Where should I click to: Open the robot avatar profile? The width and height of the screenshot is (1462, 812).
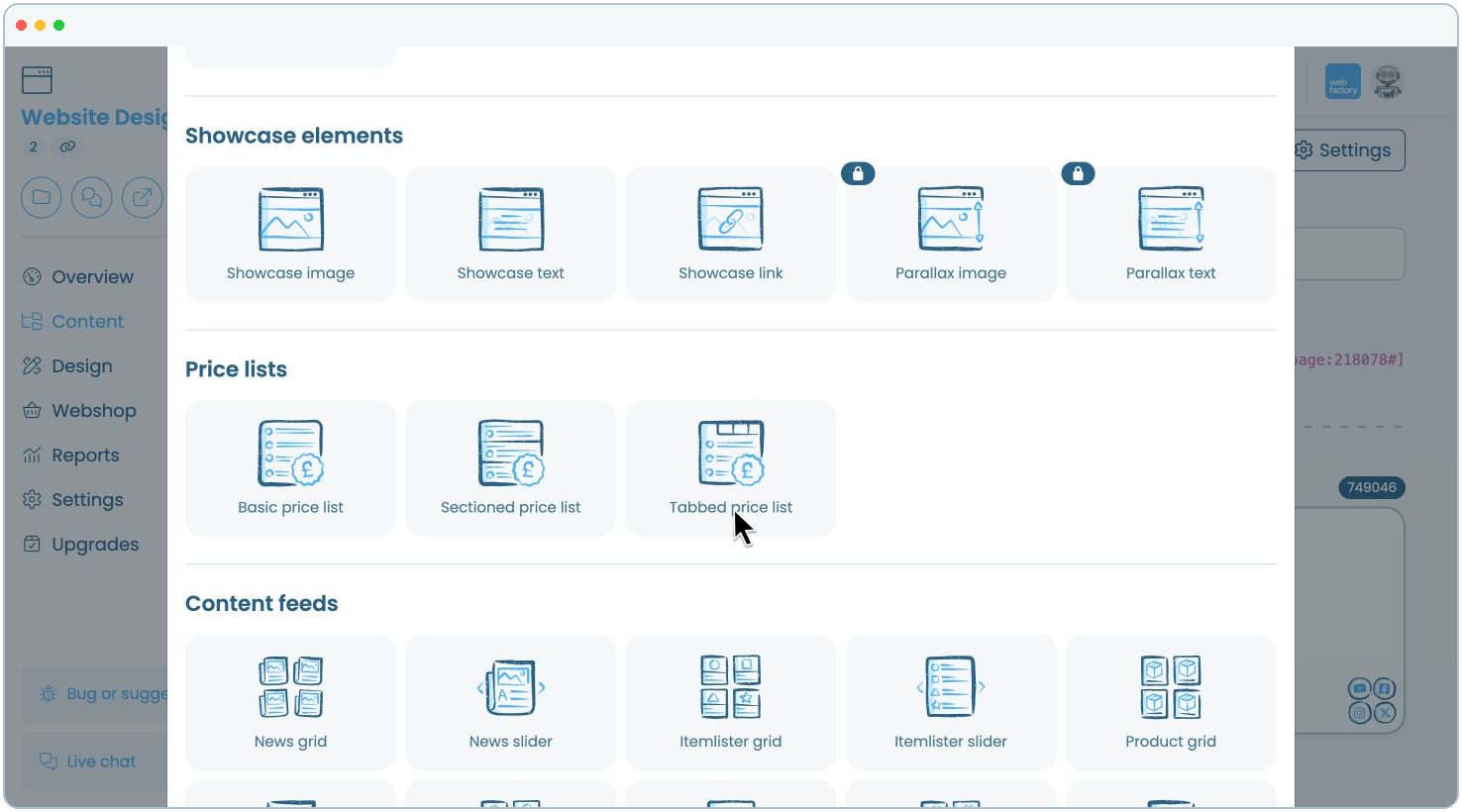coord(1388,81)
